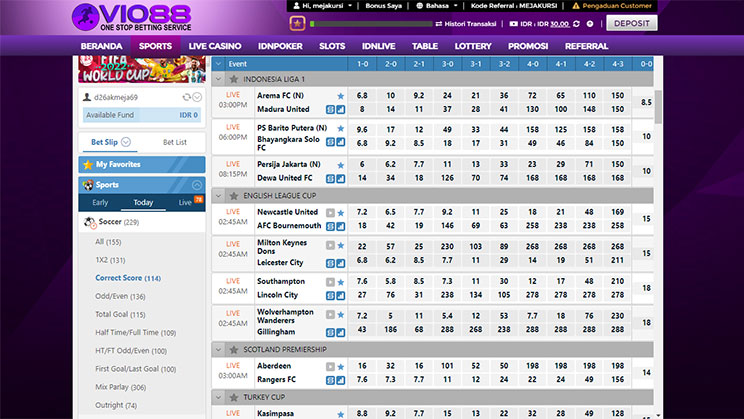744x419 pixels.
Task: Open statistics chart for Gillingham row
Action: (x=341, y=333)
